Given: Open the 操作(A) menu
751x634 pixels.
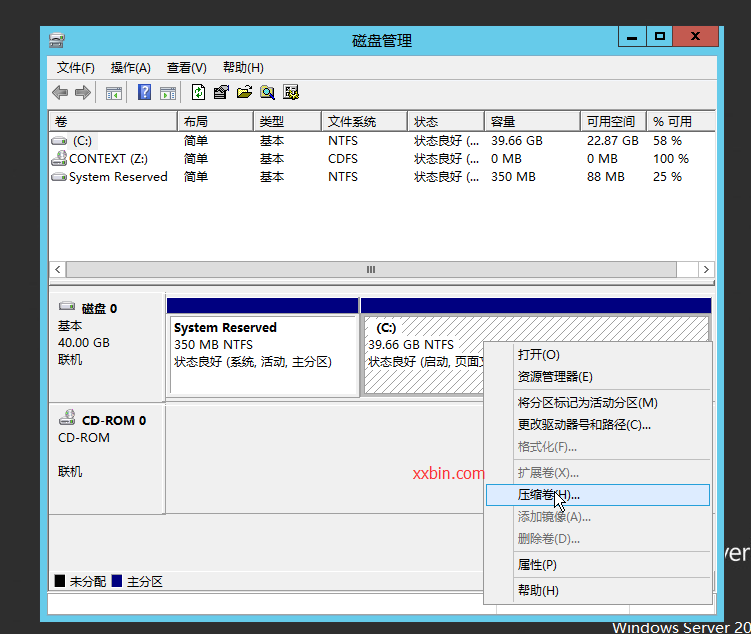Looking at the screenshot, I should [x=130, y=68].
